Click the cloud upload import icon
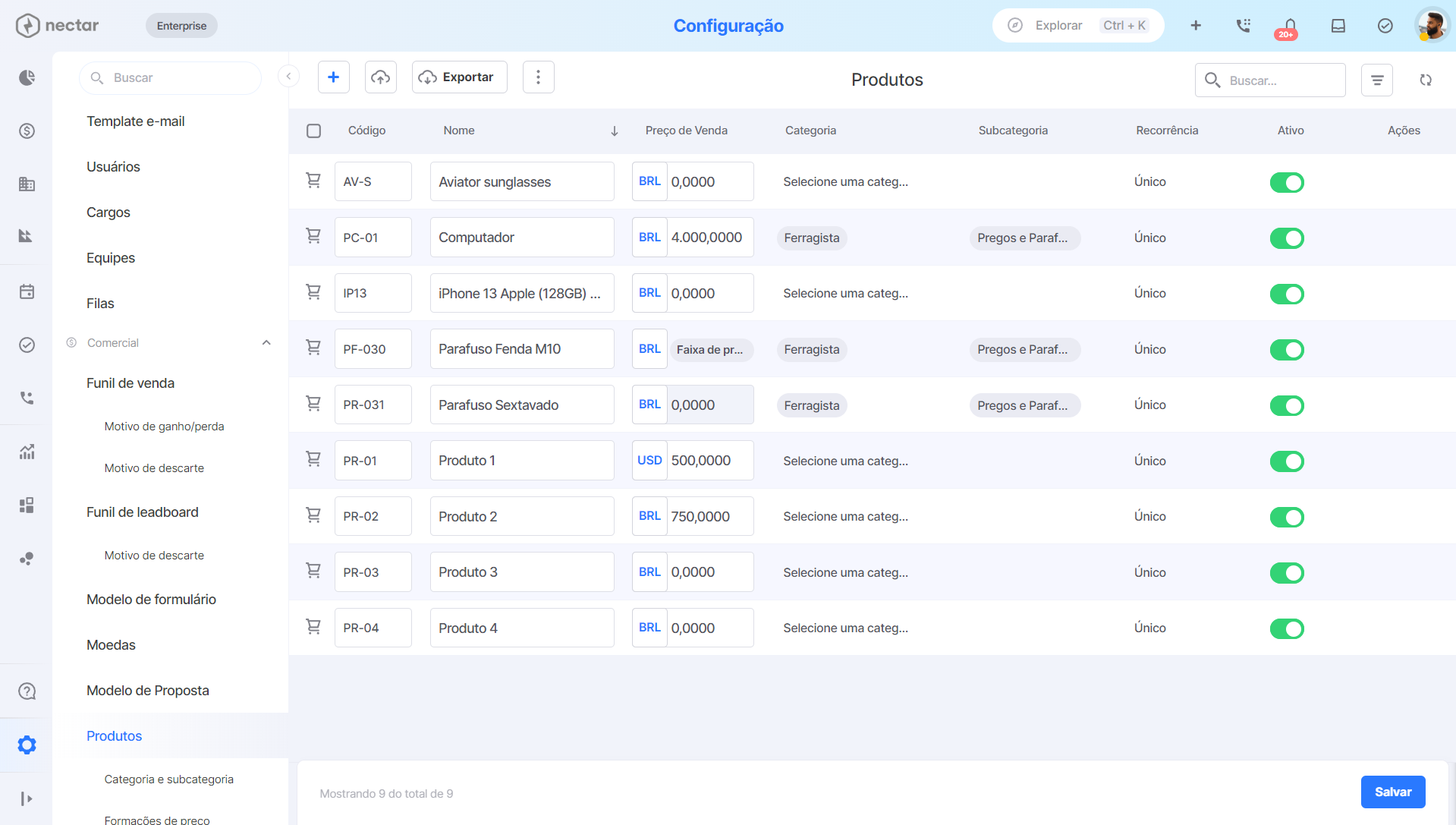The image size is (1456, 825). pos(380,77)
